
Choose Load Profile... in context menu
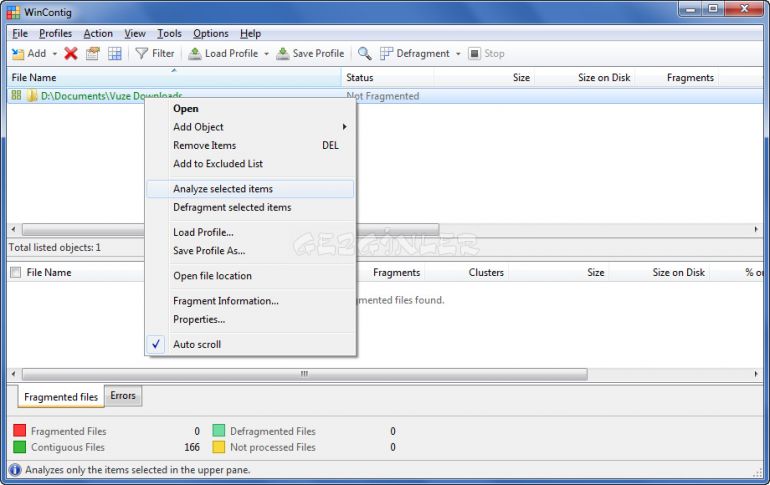pyautogui.click(x=250, y=232)
